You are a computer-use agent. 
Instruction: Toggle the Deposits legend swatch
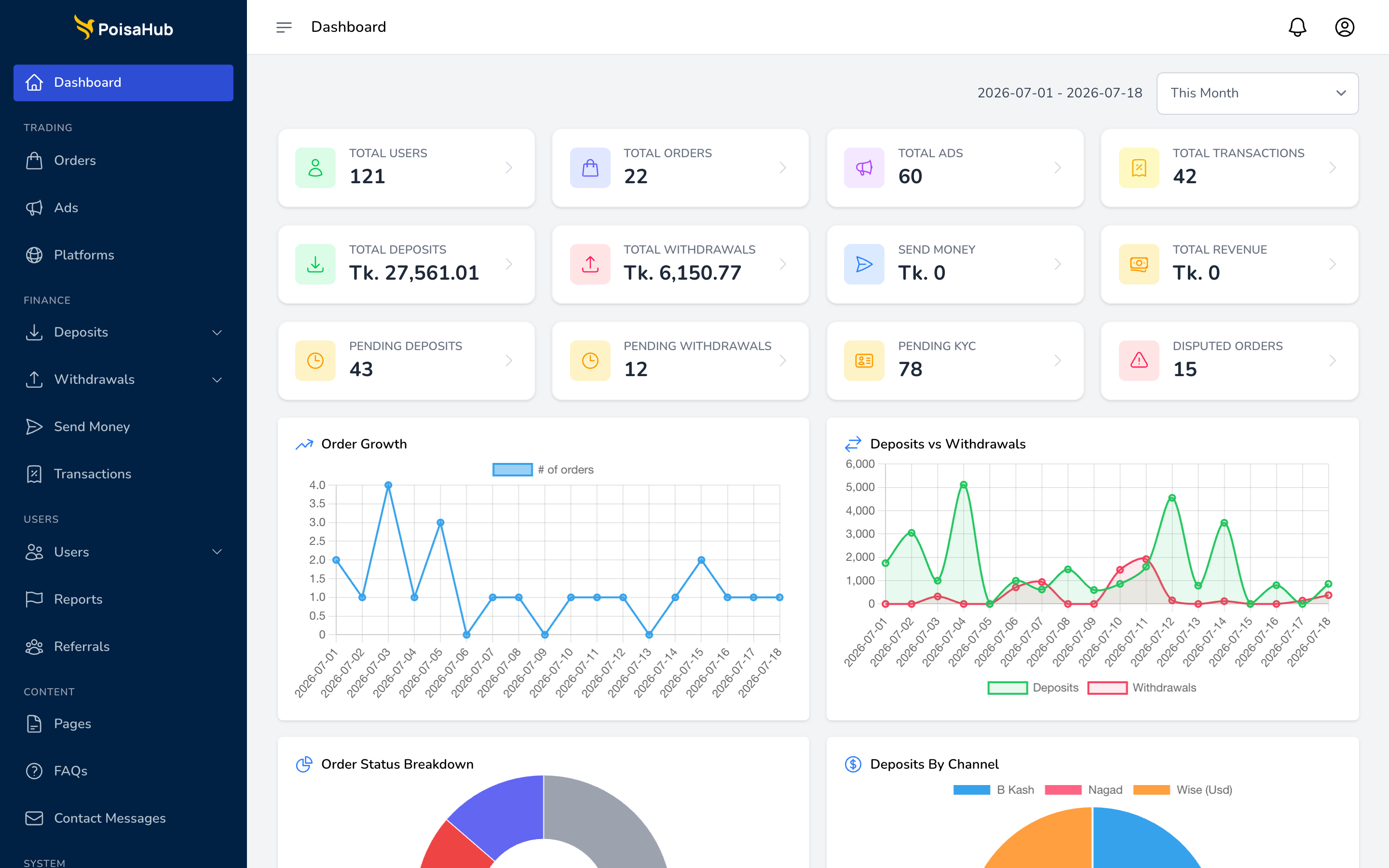(1008, 688)
